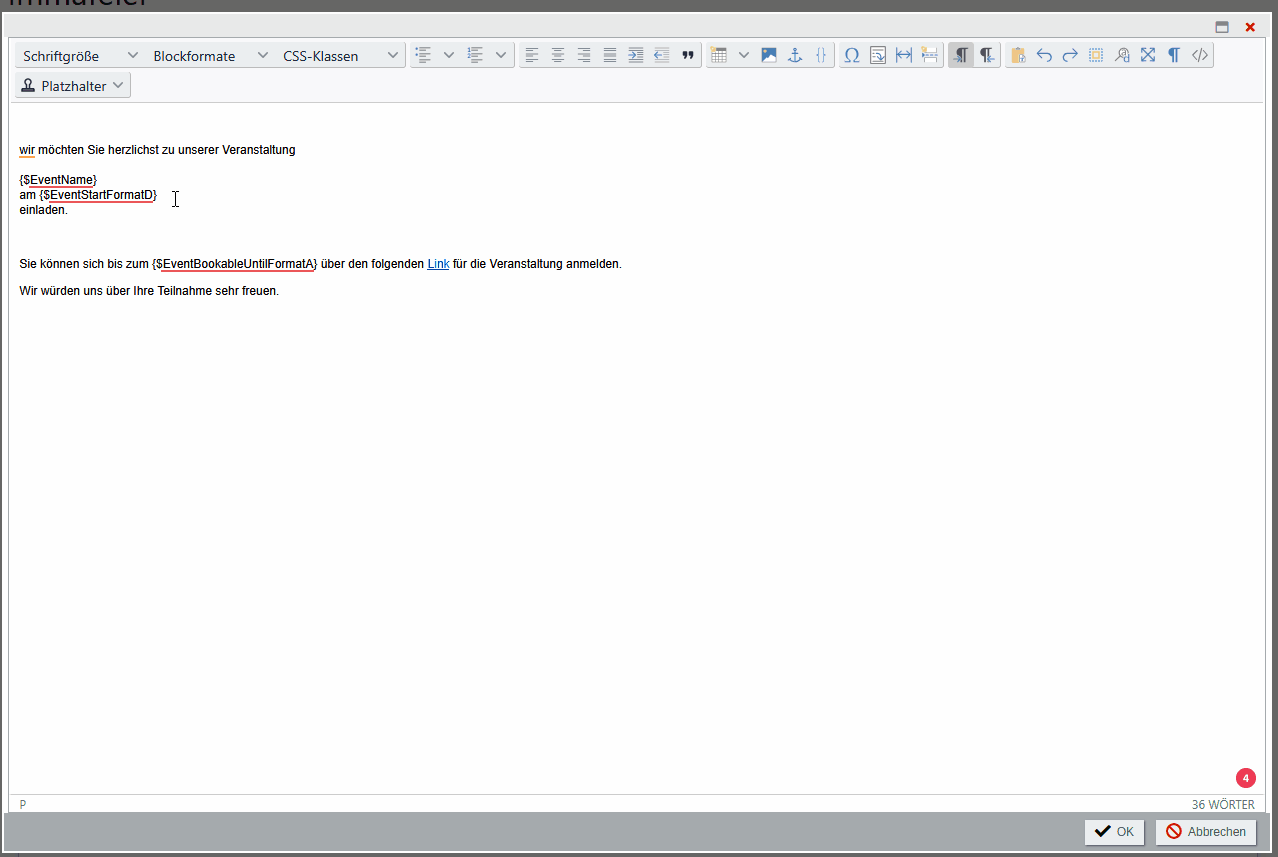Open find and replace tool
Screen dimensions: 1278x857
[1122, 56]
